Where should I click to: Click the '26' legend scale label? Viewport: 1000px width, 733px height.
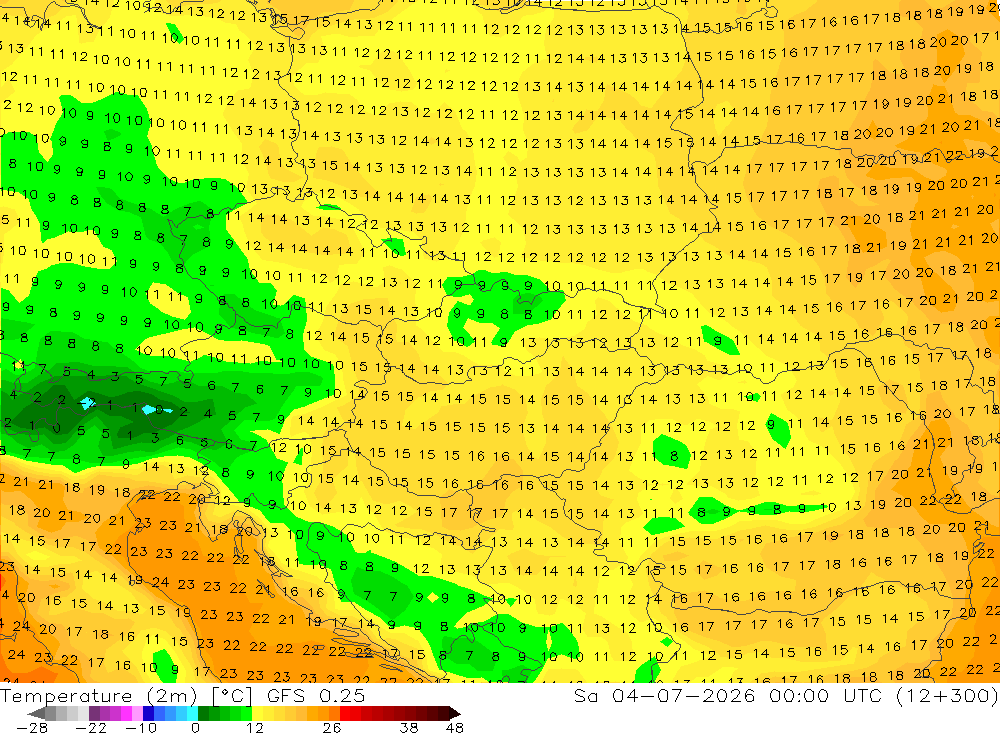tap(332, 727)
